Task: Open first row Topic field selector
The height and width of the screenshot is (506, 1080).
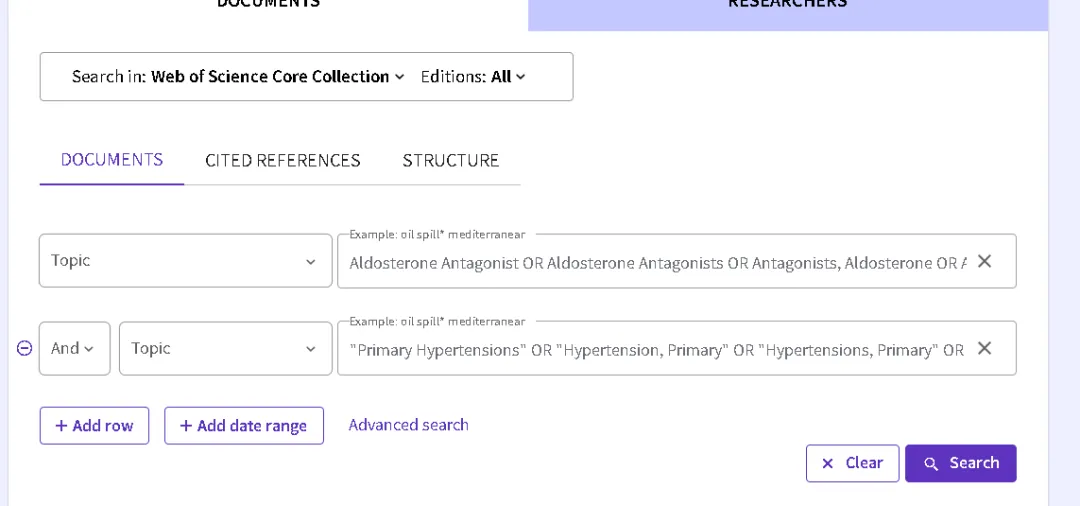Action: pyautogui.click(x=185, y=261)
